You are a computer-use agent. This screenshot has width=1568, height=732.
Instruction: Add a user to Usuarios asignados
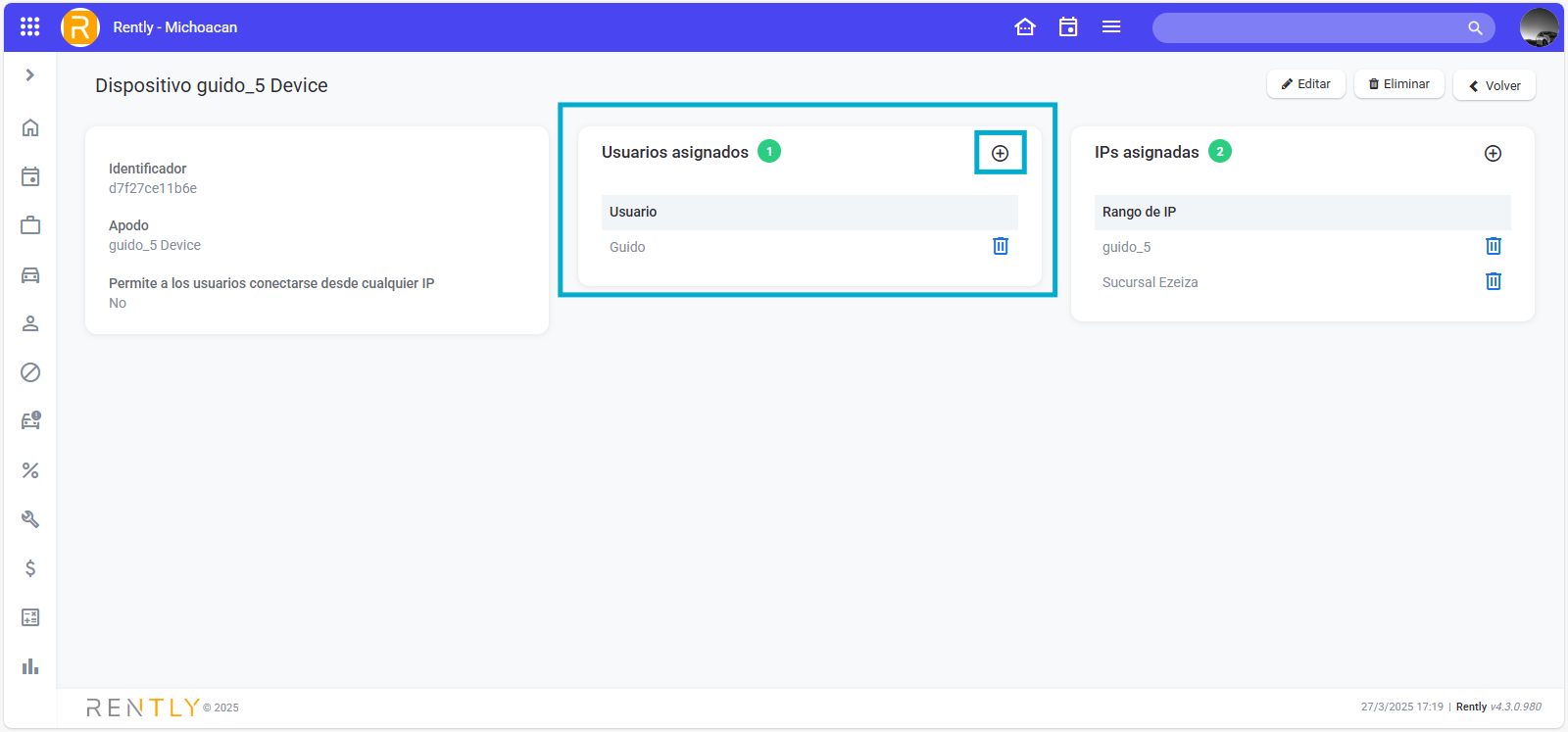[x=1000, y=153]
